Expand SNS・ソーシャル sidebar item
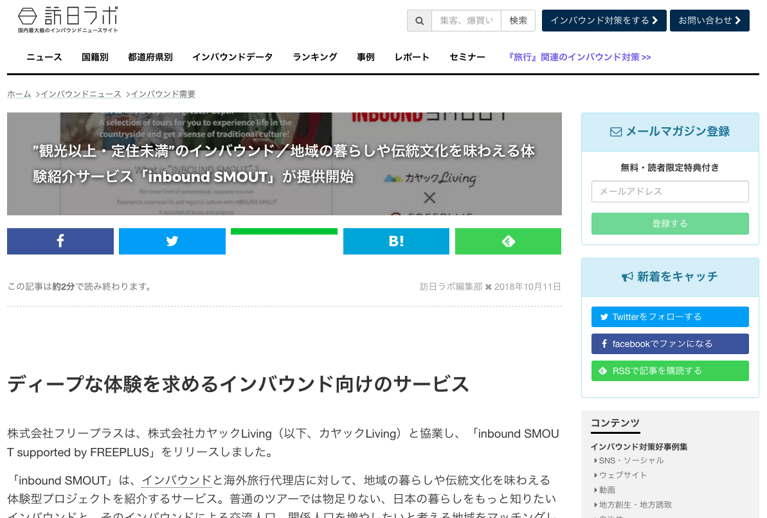Screen dimensions: 767x518 point(631,461)
